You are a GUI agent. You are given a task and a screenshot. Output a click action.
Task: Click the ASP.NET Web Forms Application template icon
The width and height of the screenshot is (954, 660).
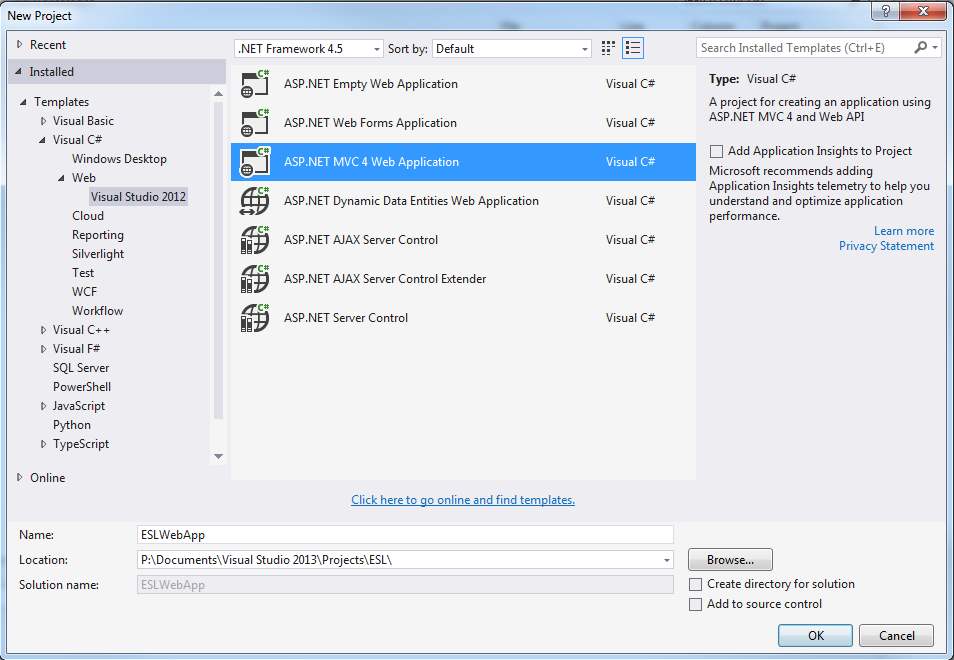[255, 123]
